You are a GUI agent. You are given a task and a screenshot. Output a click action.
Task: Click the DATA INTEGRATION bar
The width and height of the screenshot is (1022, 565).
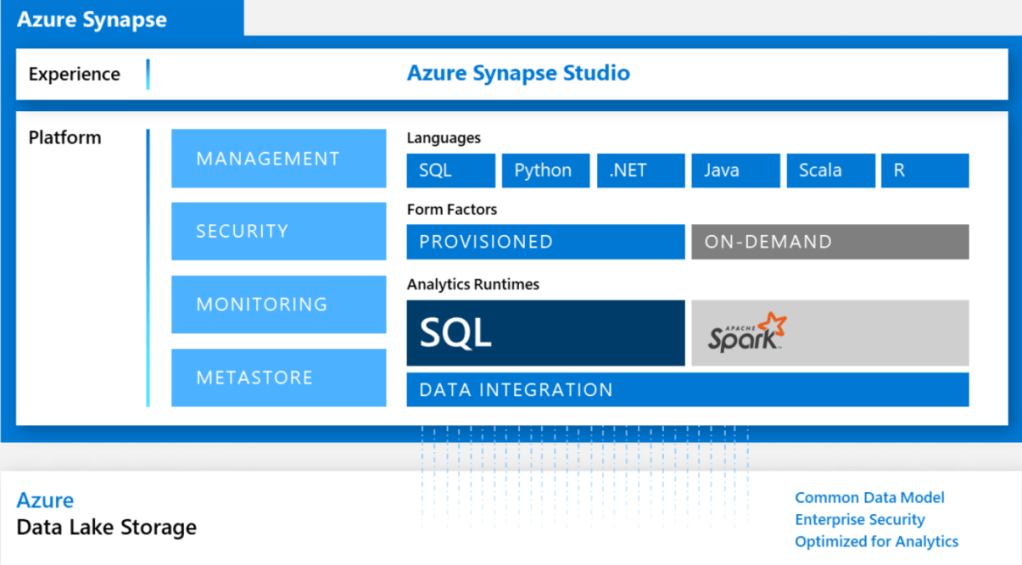(x=687, y=390)
